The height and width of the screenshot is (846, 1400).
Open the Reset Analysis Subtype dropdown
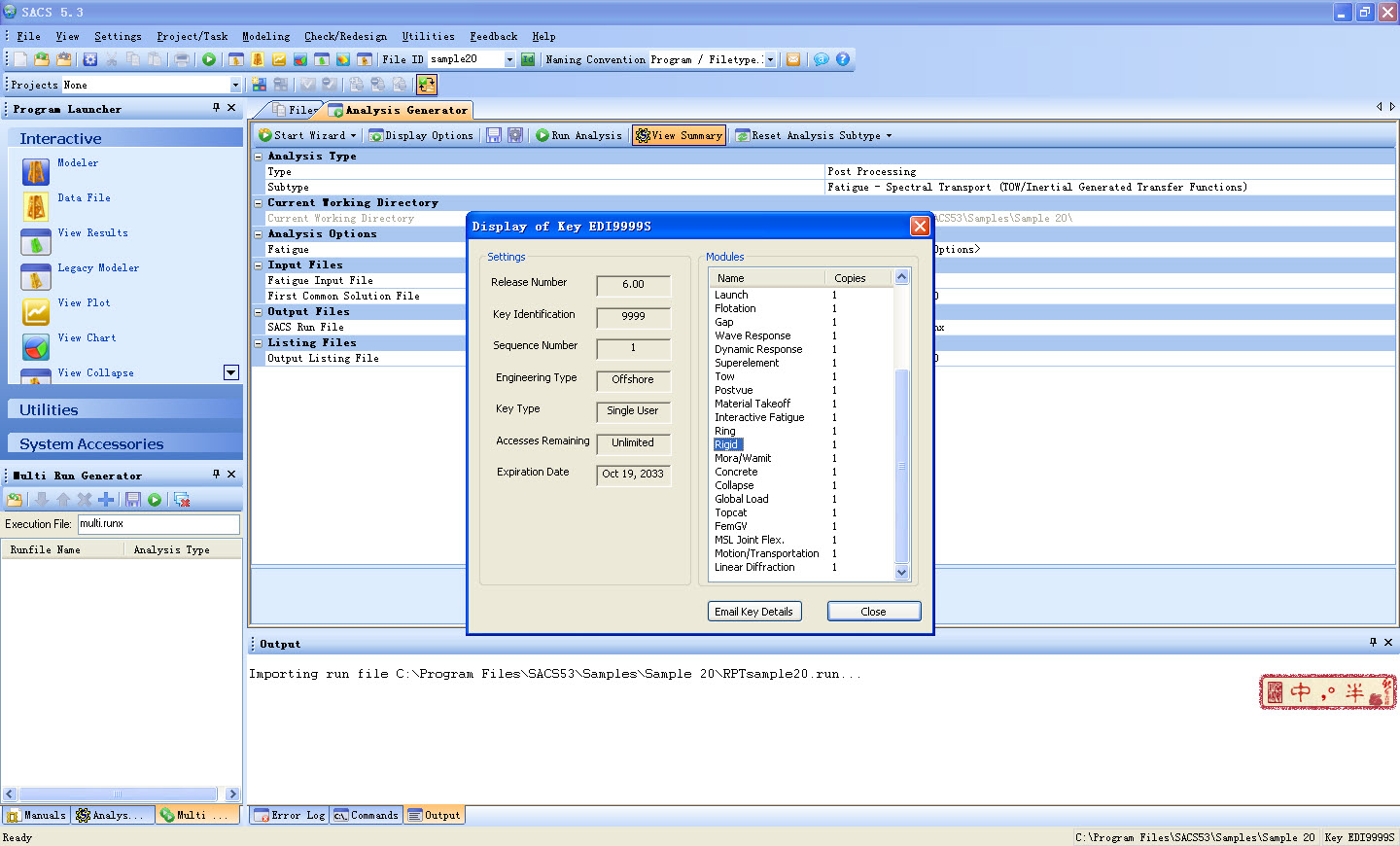pyautogui.click(x=889, y=136)
